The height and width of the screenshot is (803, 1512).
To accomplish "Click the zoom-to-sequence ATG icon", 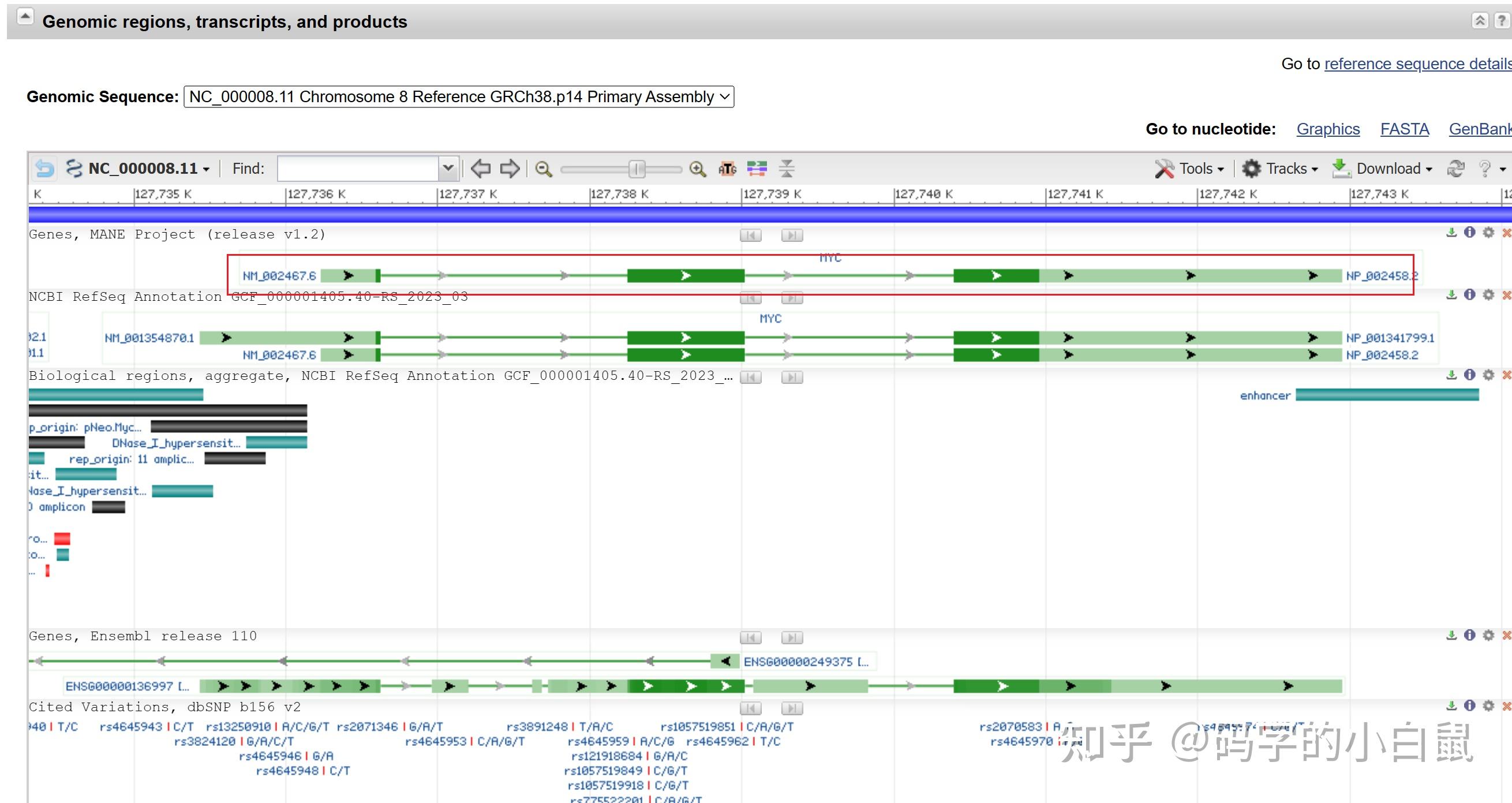I will [727, 169].
